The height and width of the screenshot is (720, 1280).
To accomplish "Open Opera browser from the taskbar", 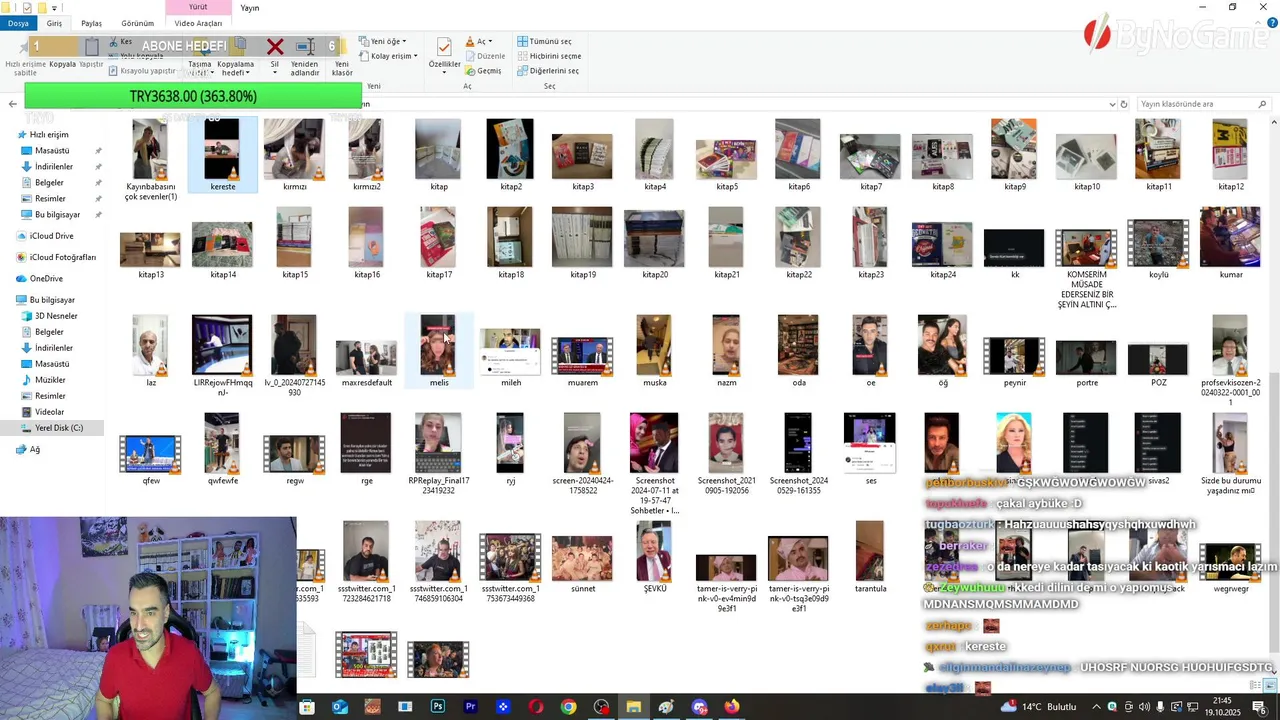I will click(535, 707).
